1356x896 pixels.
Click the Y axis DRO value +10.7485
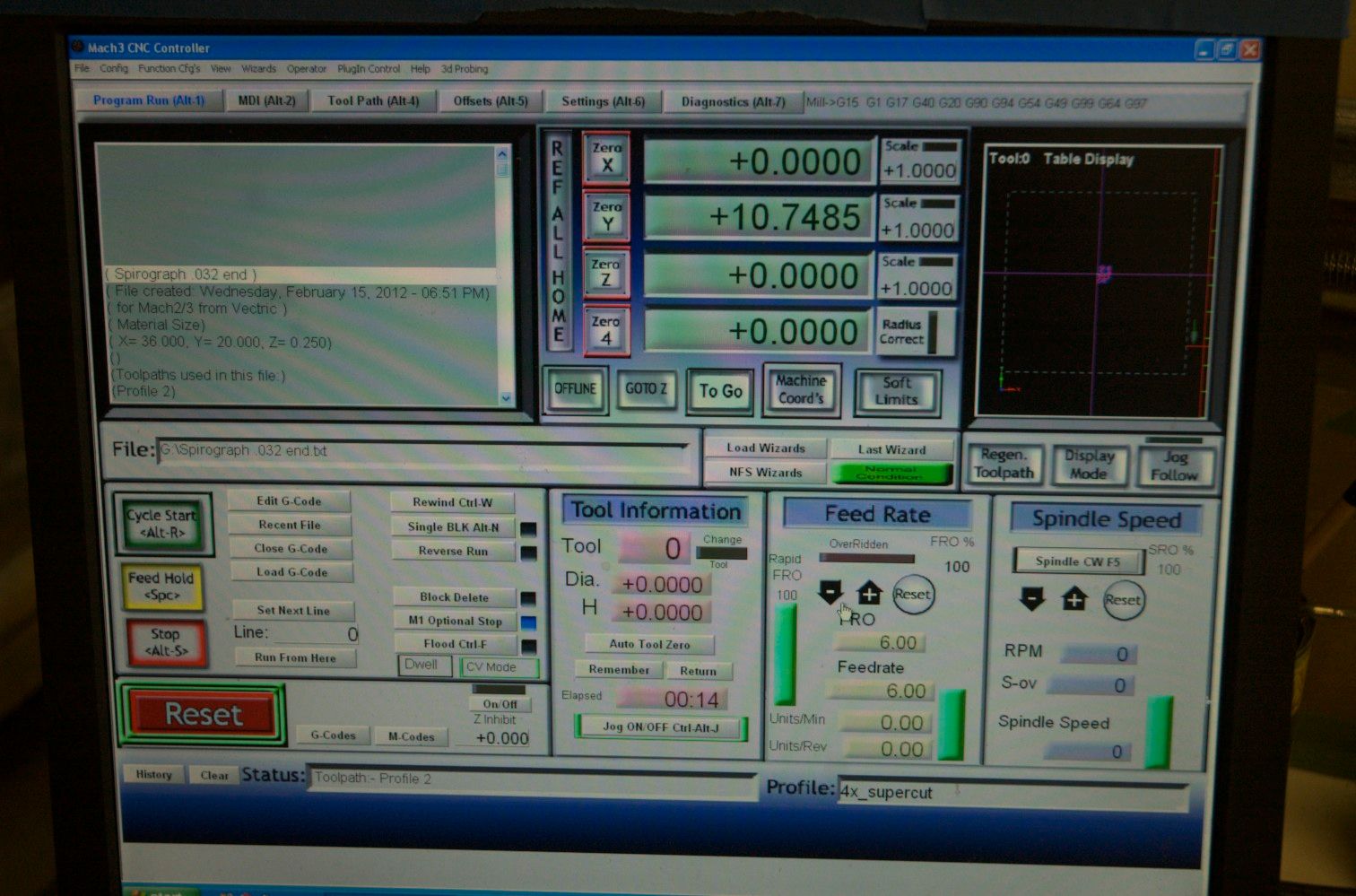[759, 217]
